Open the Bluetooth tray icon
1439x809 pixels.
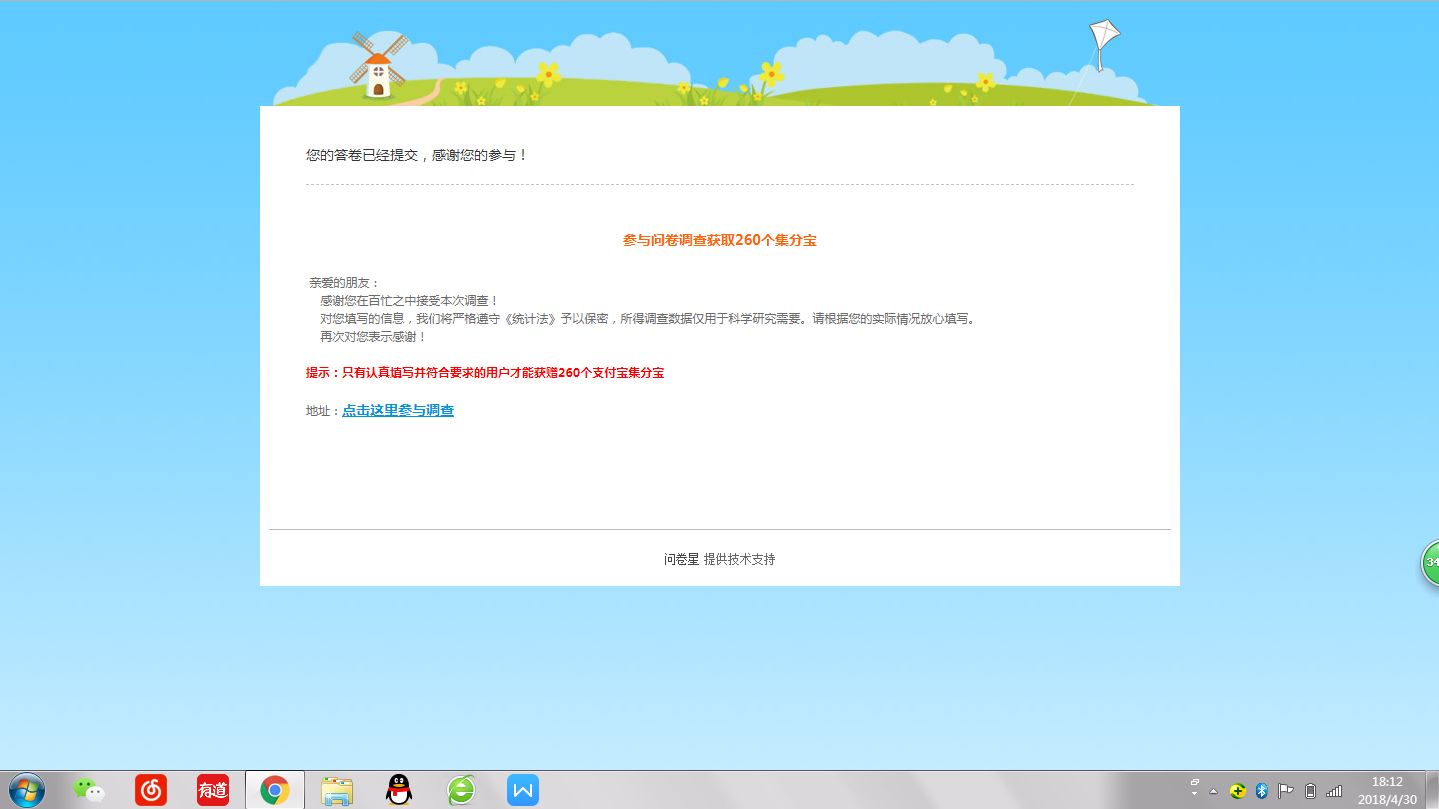point(1262,791)
